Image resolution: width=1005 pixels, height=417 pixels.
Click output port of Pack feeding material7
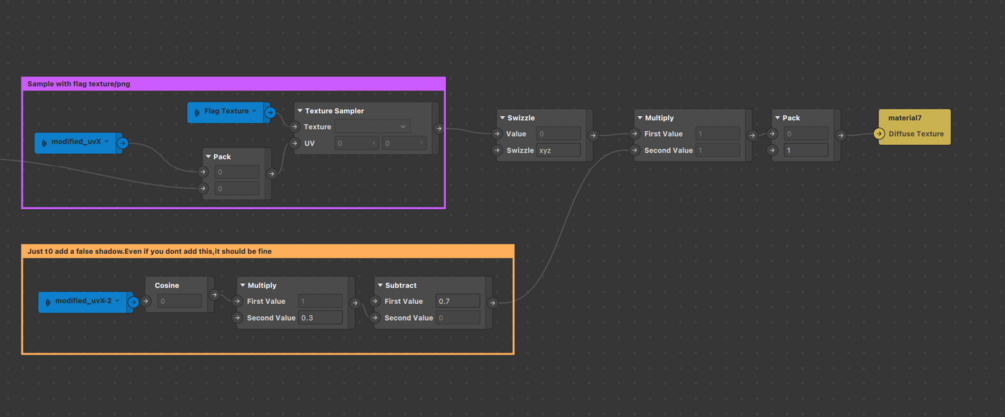[x=840, y=136]
